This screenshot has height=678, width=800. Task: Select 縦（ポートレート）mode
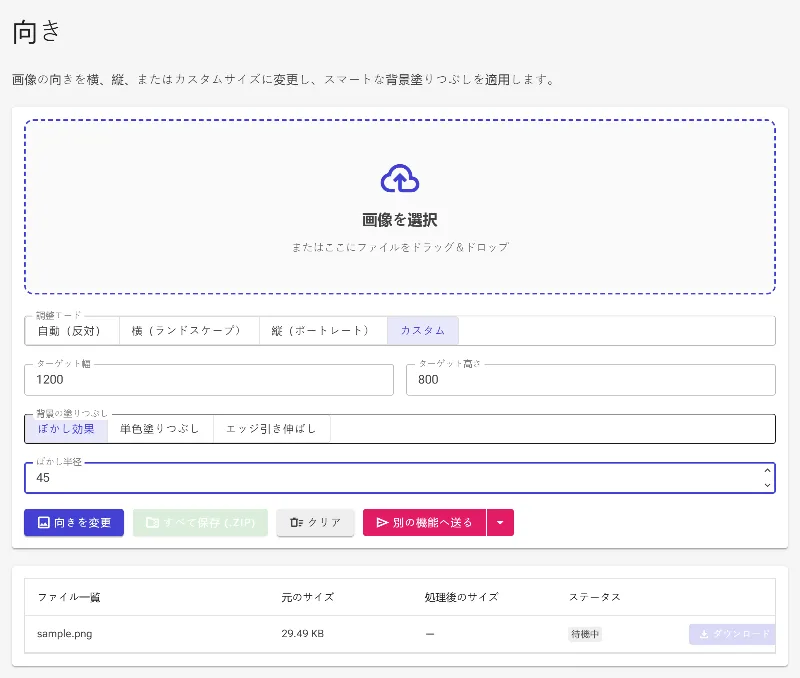[x=323, y=331]
